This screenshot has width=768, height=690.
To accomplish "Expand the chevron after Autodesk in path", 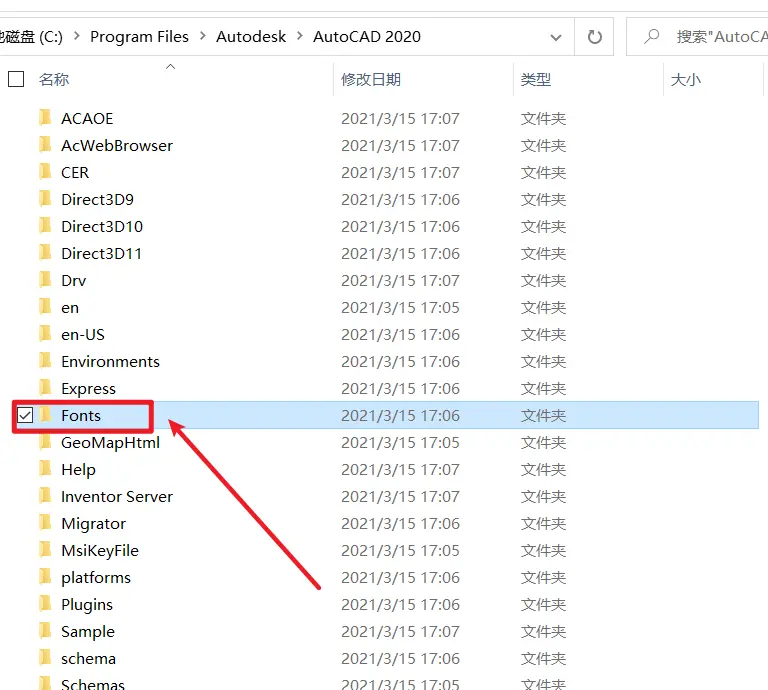I will (300, 36).
